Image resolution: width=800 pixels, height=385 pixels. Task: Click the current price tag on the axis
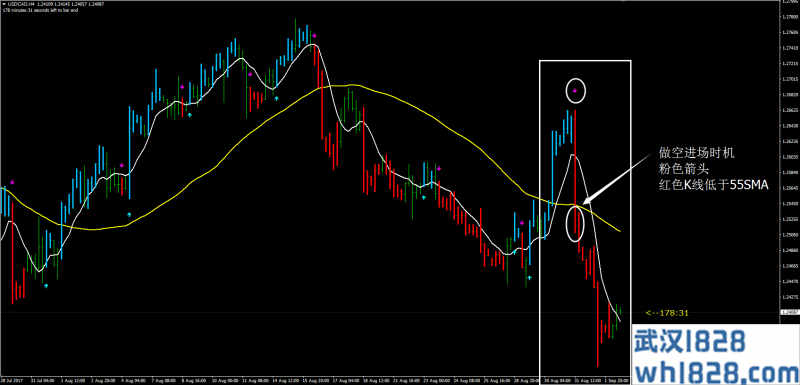pyautogui.click(x=789, y=312)
